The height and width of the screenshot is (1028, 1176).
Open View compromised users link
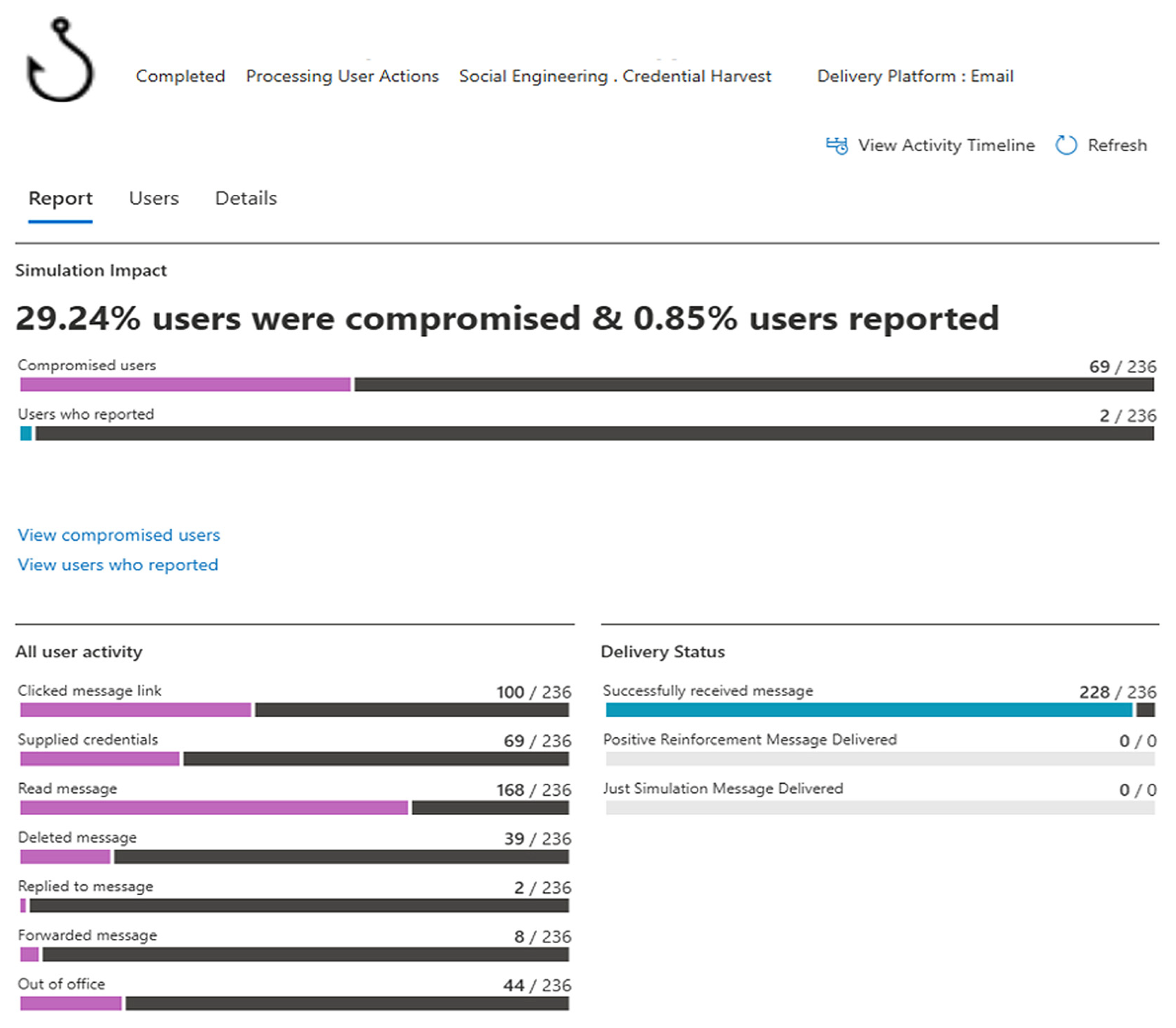119,535
